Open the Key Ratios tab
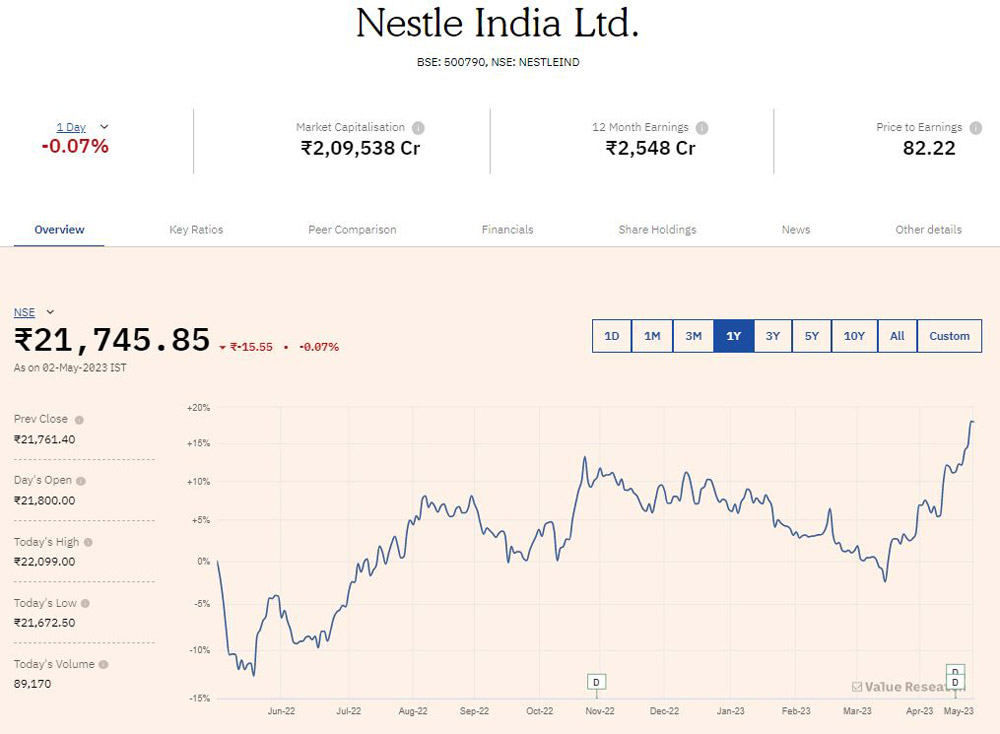Screen dimensions: 1000x734 coord(196,230)
